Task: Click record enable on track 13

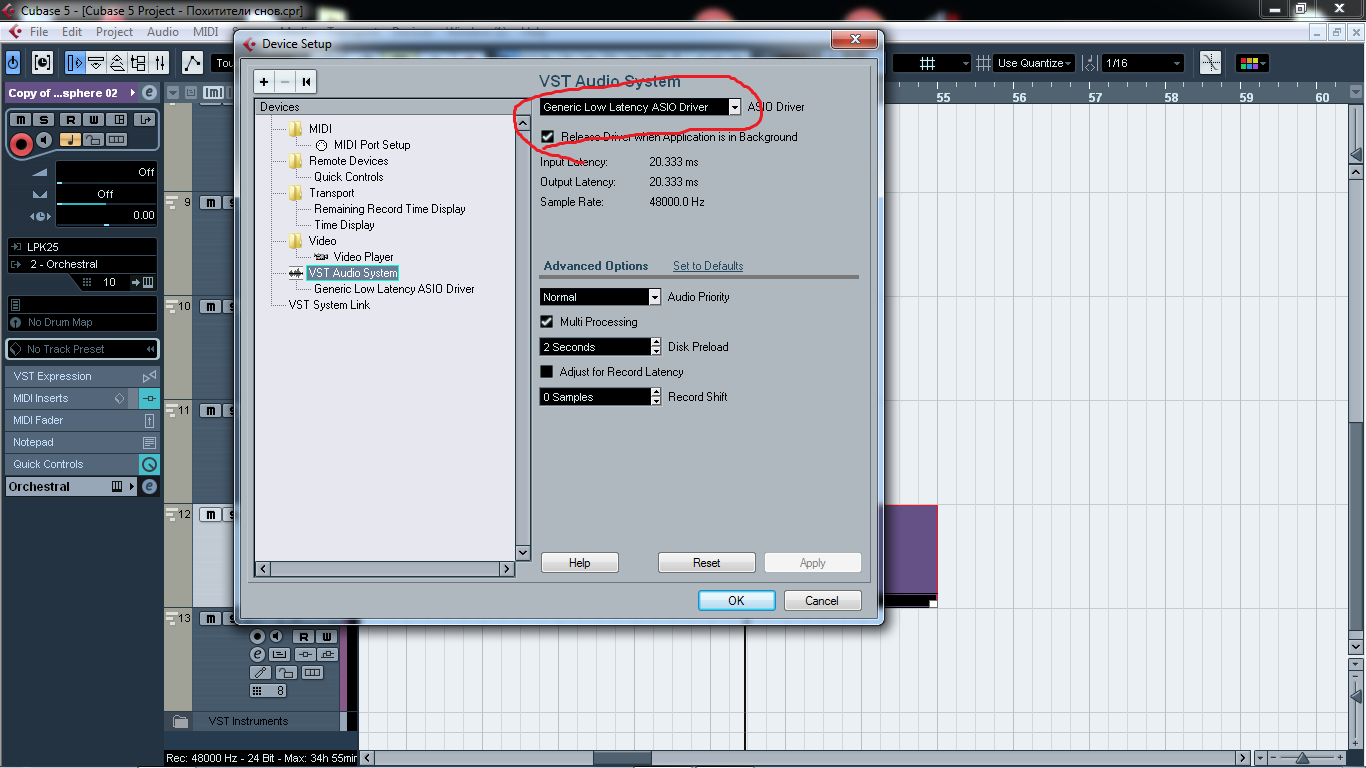Action: pyautogui.click(x=256, y=636)
